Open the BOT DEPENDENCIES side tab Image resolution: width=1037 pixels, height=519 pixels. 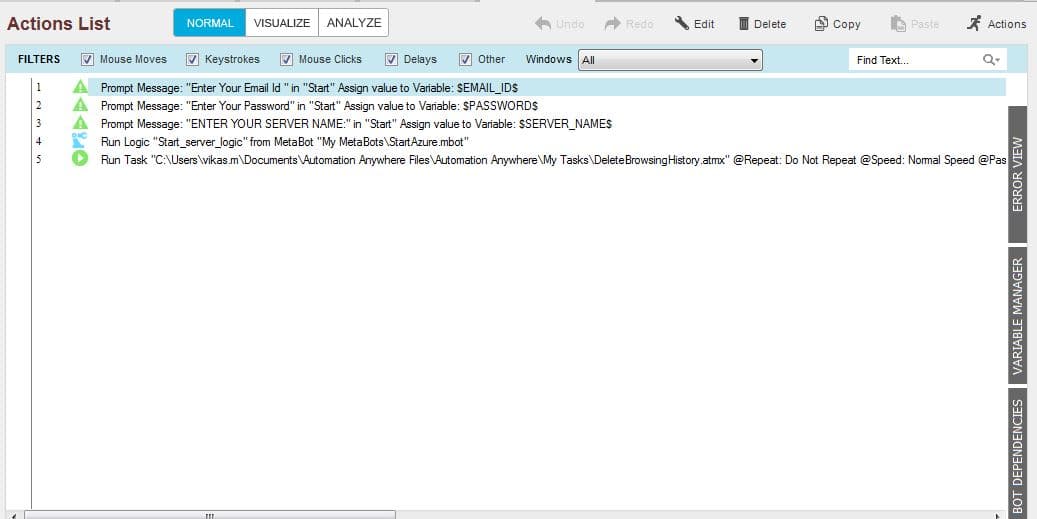point(1018,454)
